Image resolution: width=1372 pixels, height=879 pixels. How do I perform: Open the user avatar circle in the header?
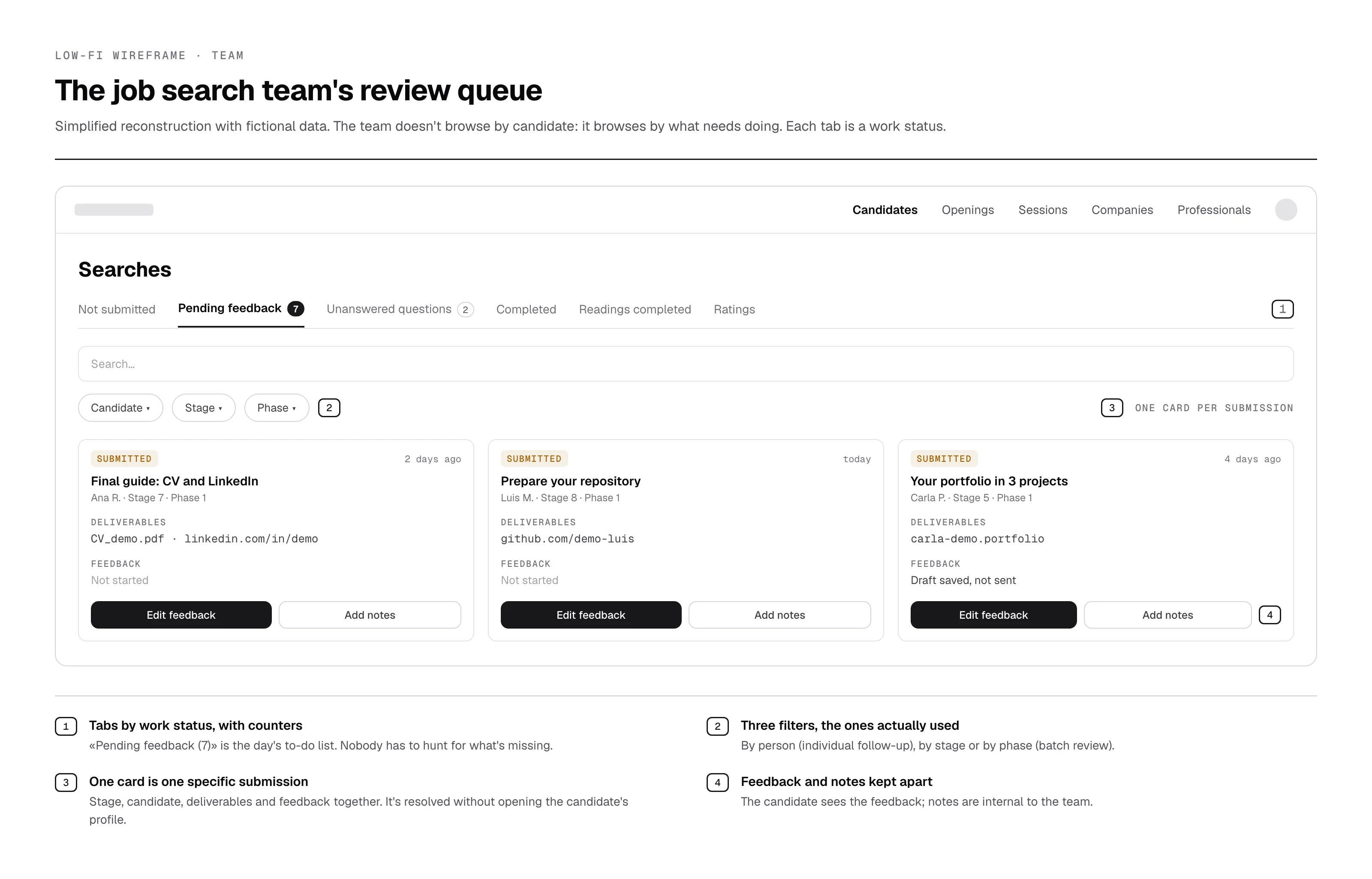pyautogui.click(x=1285, y=210)
